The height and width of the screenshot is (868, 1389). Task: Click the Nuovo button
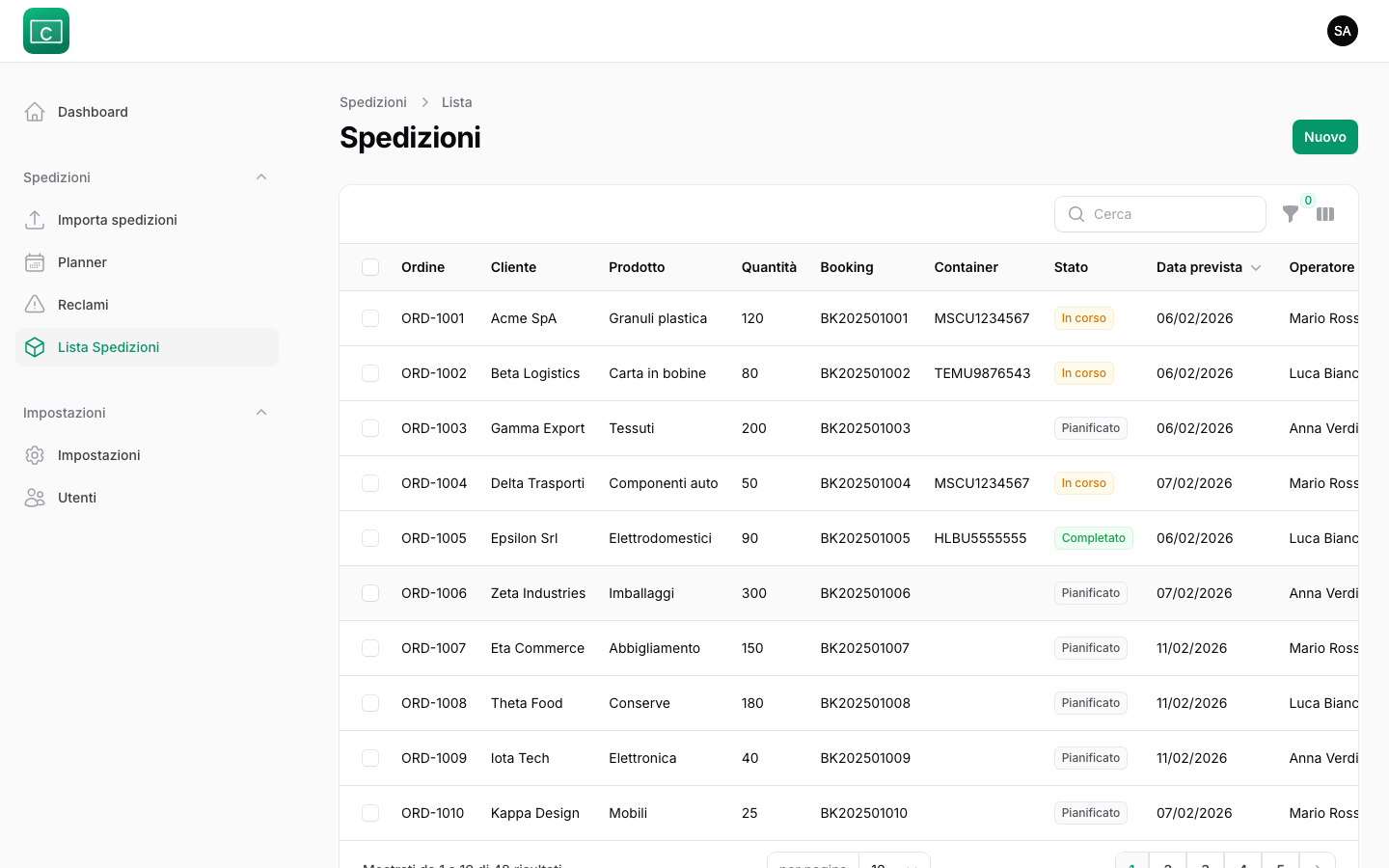(1324, 137)
